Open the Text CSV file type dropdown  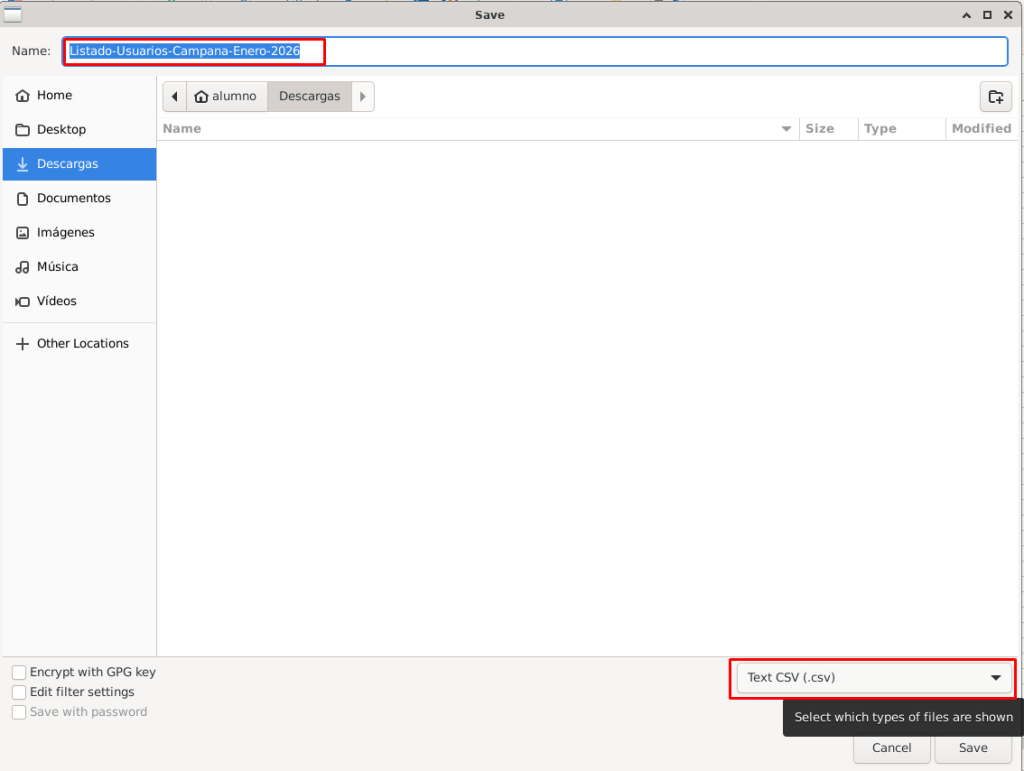pyautogui.click(x=873, y=678)
